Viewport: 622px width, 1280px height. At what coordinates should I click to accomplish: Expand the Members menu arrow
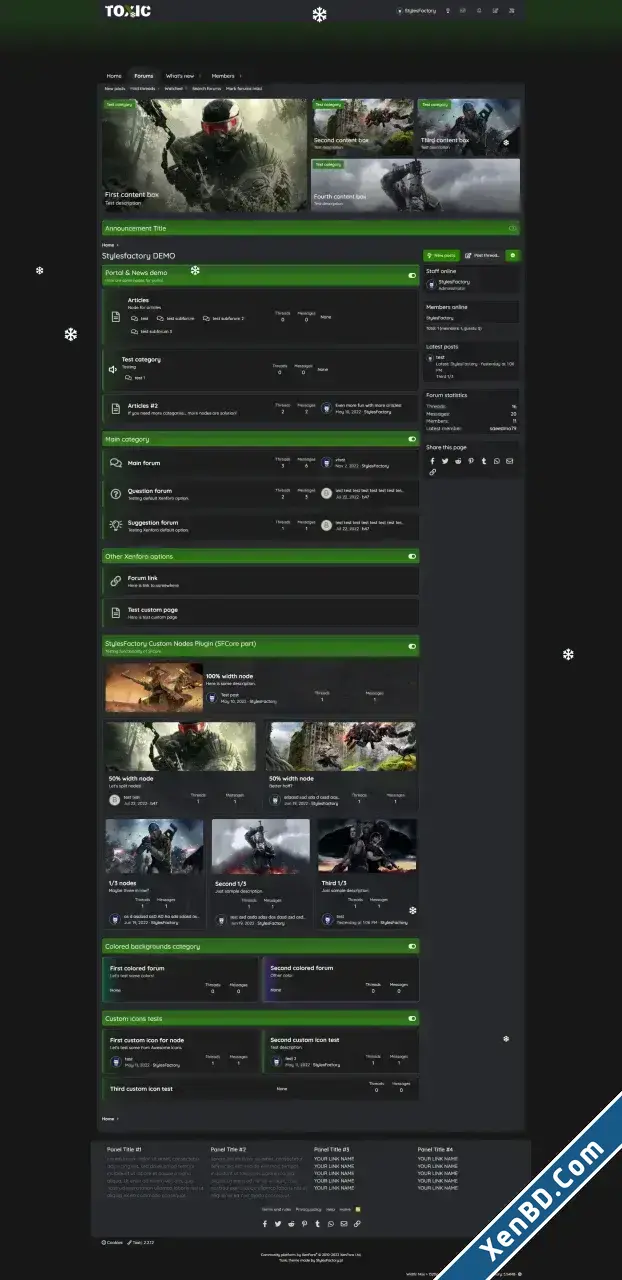click(240, 76)
